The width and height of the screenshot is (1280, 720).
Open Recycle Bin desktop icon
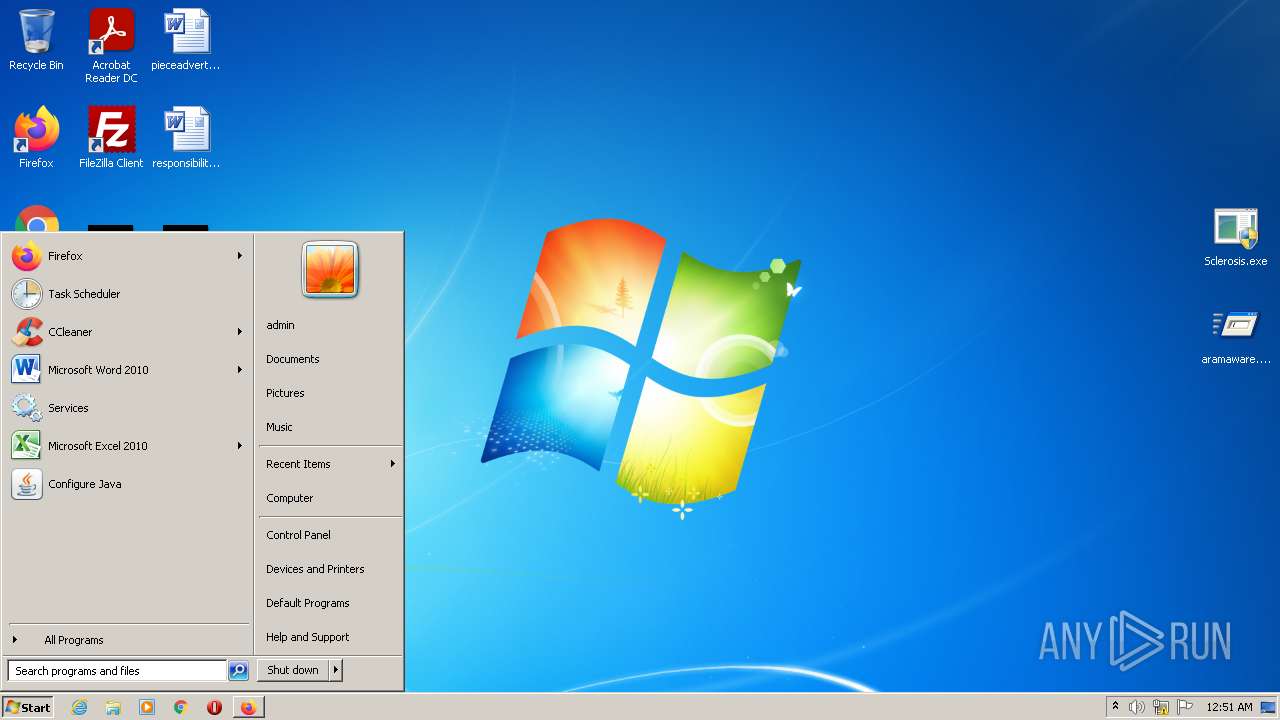click(x=36, y=40)
